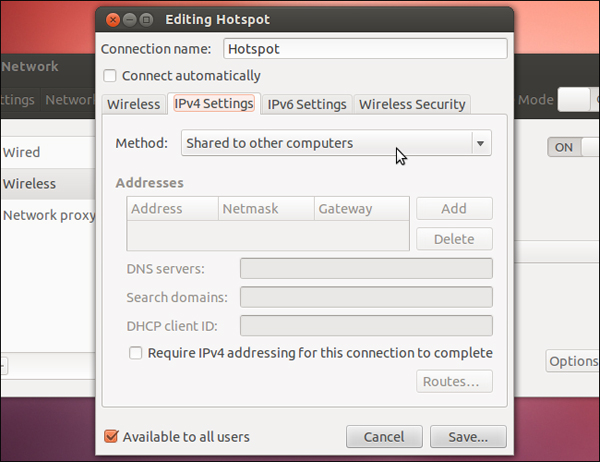Uncheck Available to all users
Viewport: 600px width, 462px height.
pyautogui.click(x=112, y=436)
